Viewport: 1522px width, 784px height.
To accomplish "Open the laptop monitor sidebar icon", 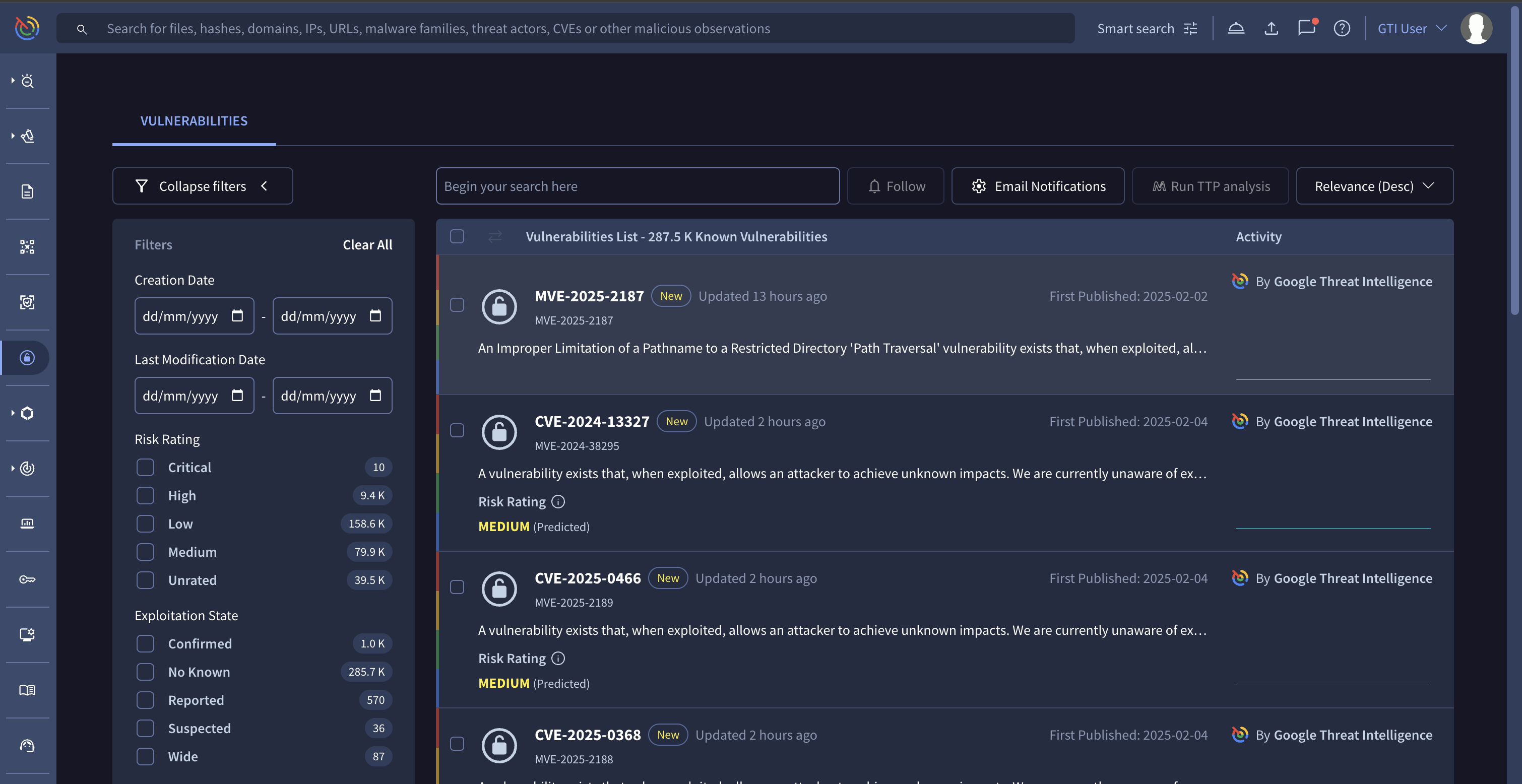I will [x=27, y=524].
